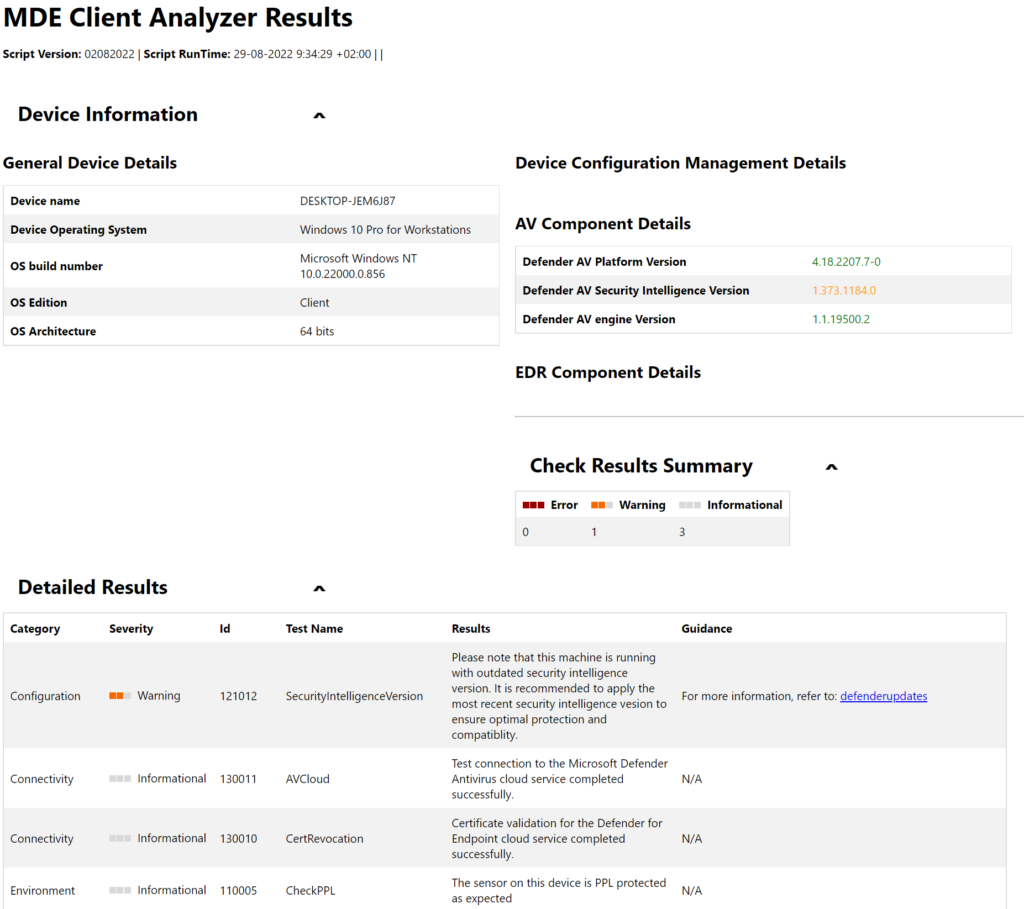
Task: Click the Informational severity icon in CheckPPL row
Action: pos(120,890)
